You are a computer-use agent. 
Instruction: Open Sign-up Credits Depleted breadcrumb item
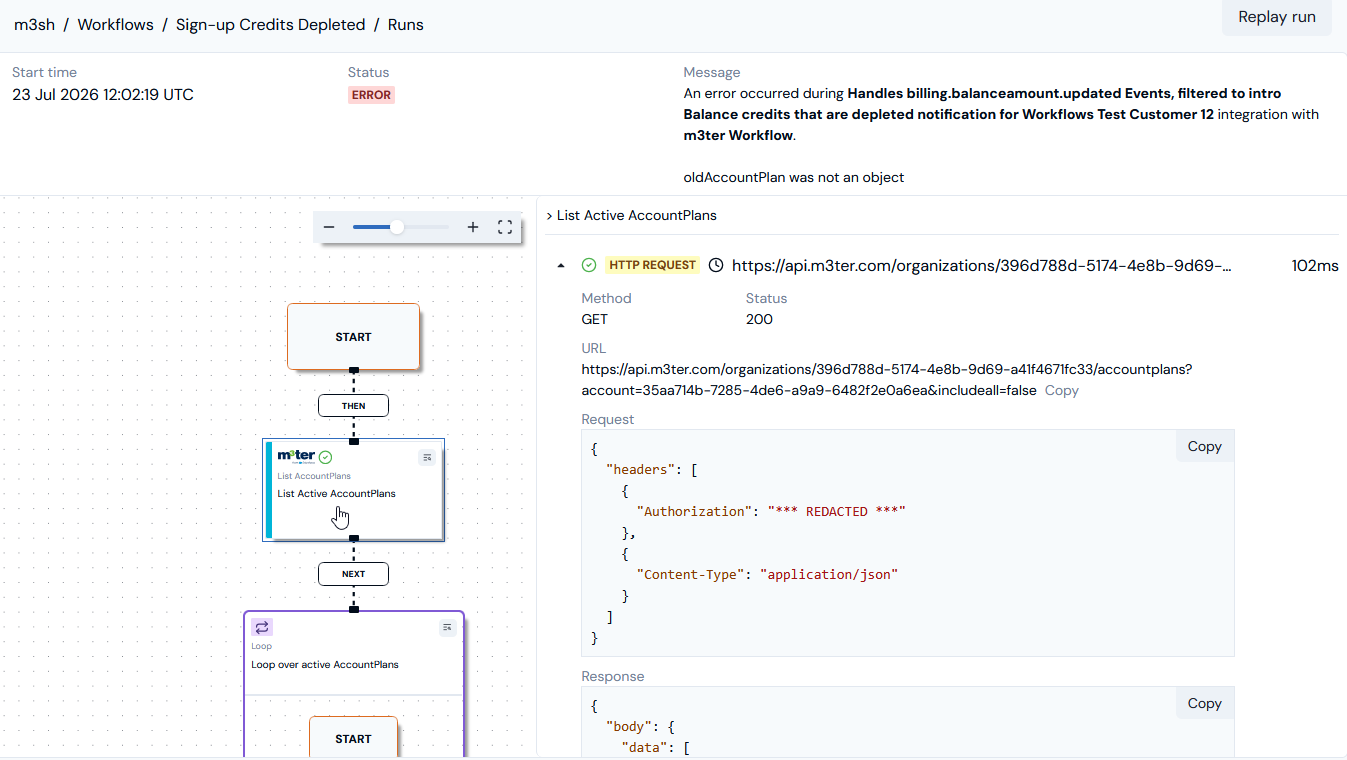click(x=271, y=25)
